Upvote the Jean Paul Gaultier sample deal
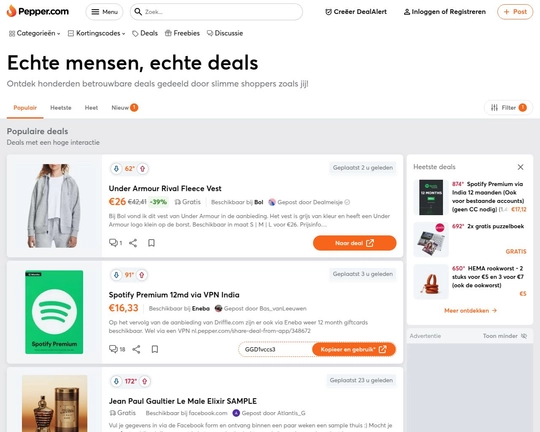The width and height of the screenshot is (540, 432). (145, 381)
